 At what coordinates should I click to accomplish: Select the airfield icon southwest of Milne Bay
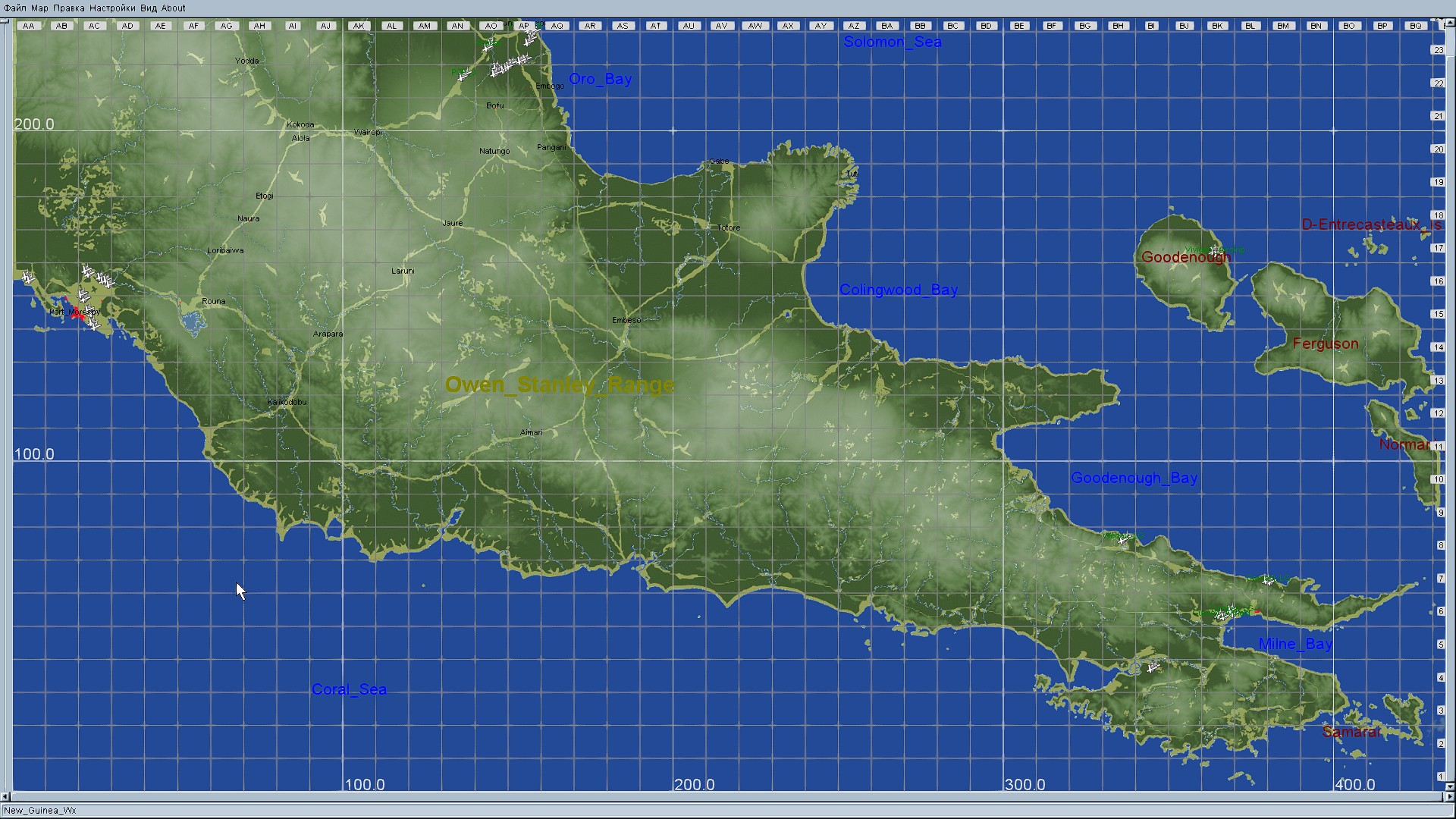pos(1153,667)
